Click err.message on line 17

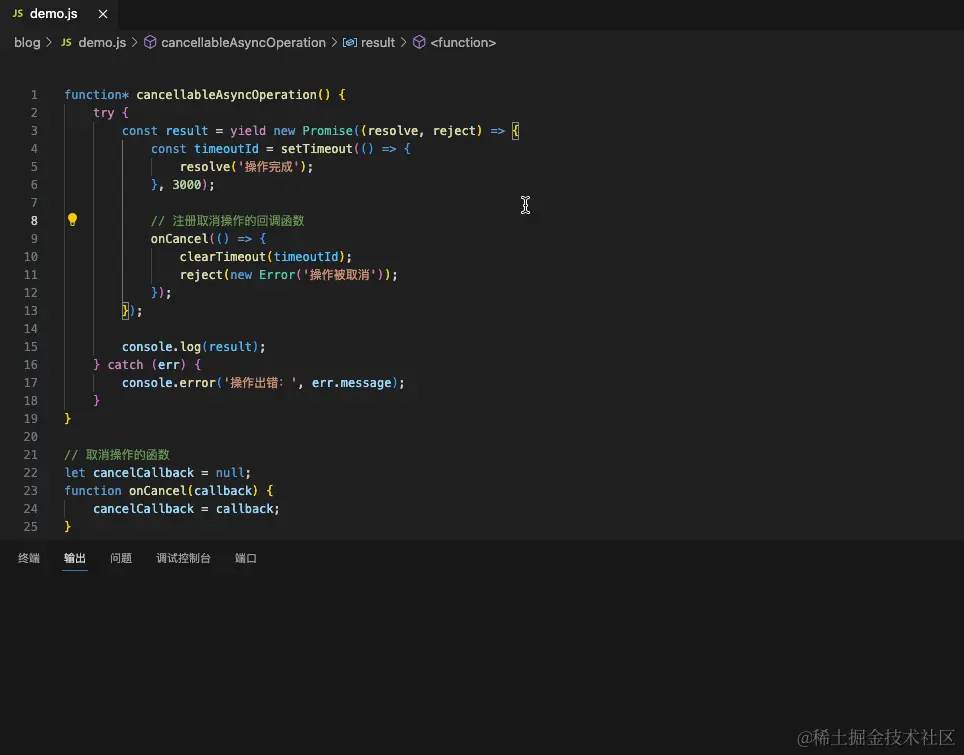(352, 382)
